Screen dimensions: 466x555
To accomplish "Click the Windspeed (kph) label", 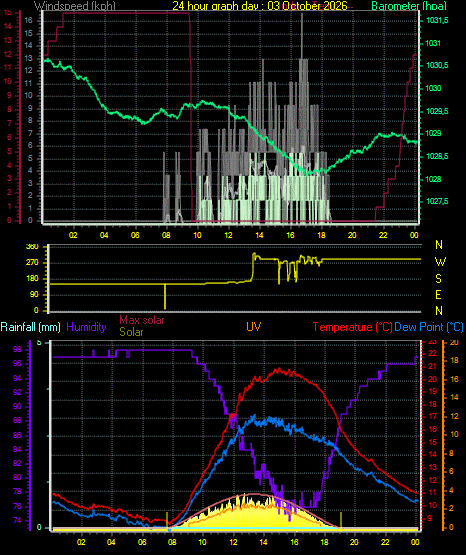I will [x=75, y=6].
